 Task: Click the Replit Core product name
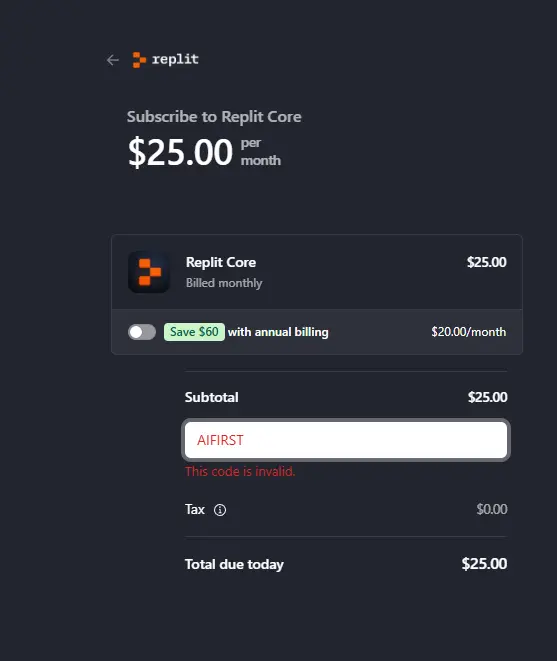tap(221, 262)
